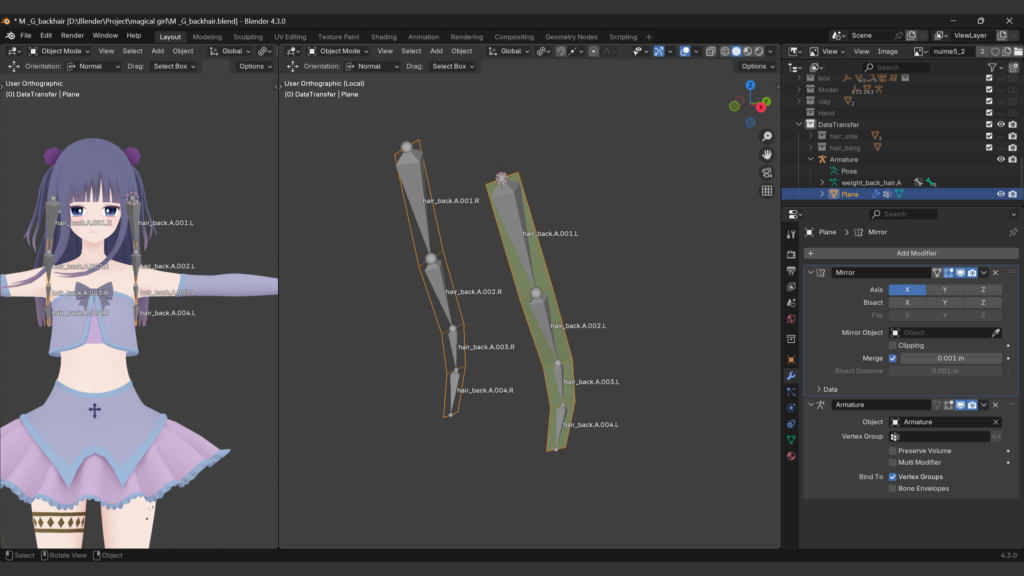The image size is (1024, 576).
Task: Switch to the Sculpting workspace tab
Action: 247,37
